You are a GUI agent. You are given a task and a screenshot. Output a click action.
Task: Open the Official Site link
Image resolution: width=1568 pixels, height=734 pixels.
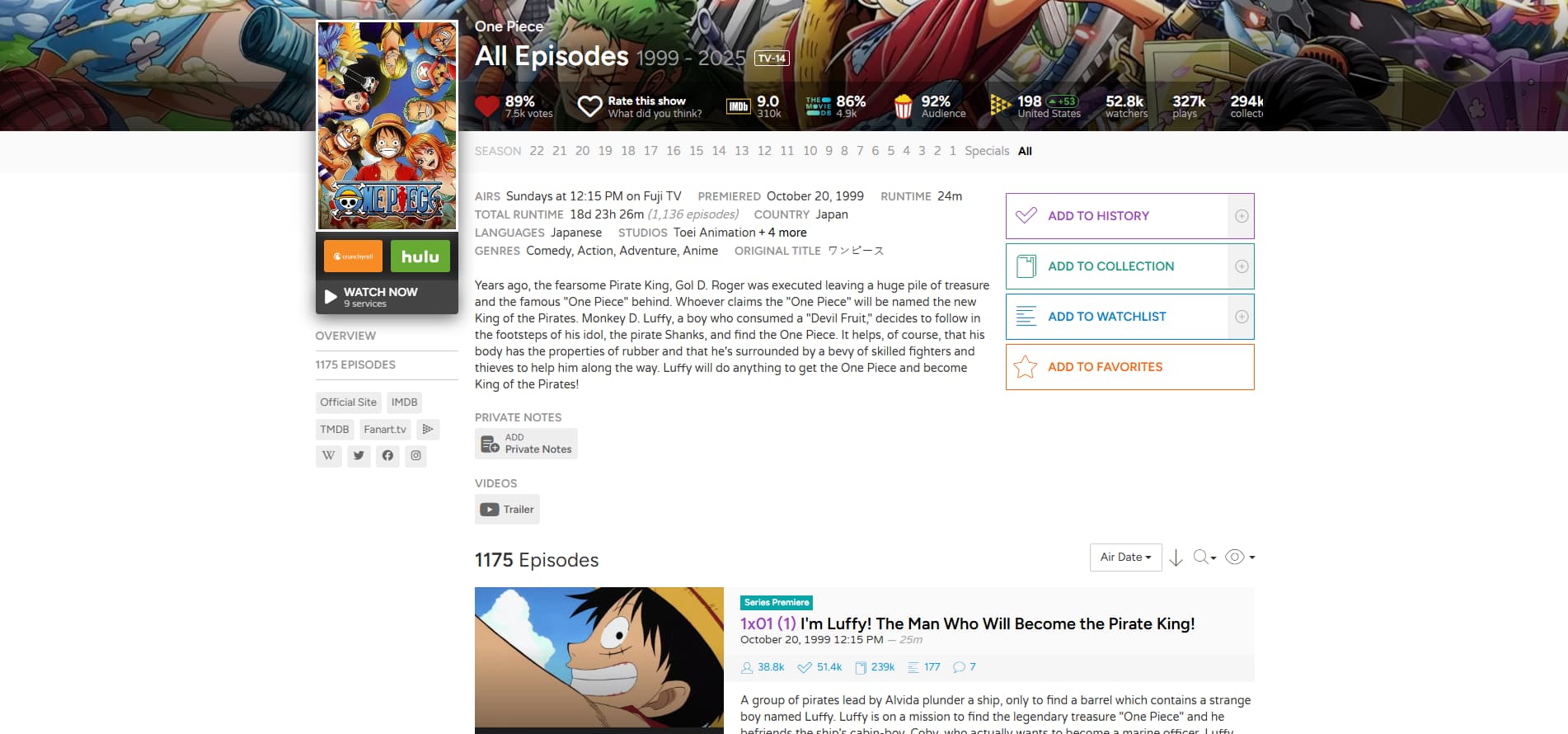(349, 402)
